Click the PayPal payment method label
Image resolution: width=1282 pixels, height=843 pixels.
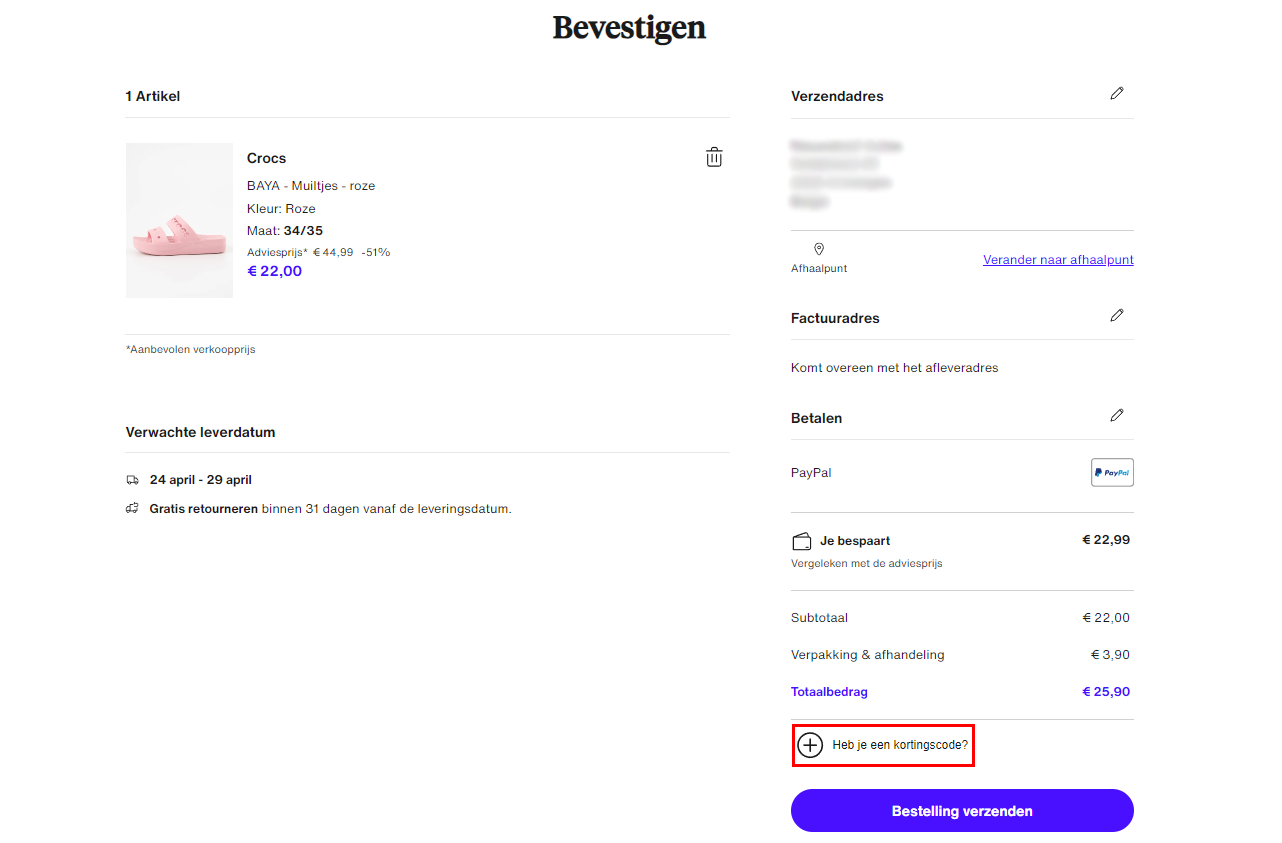point(811,473)
